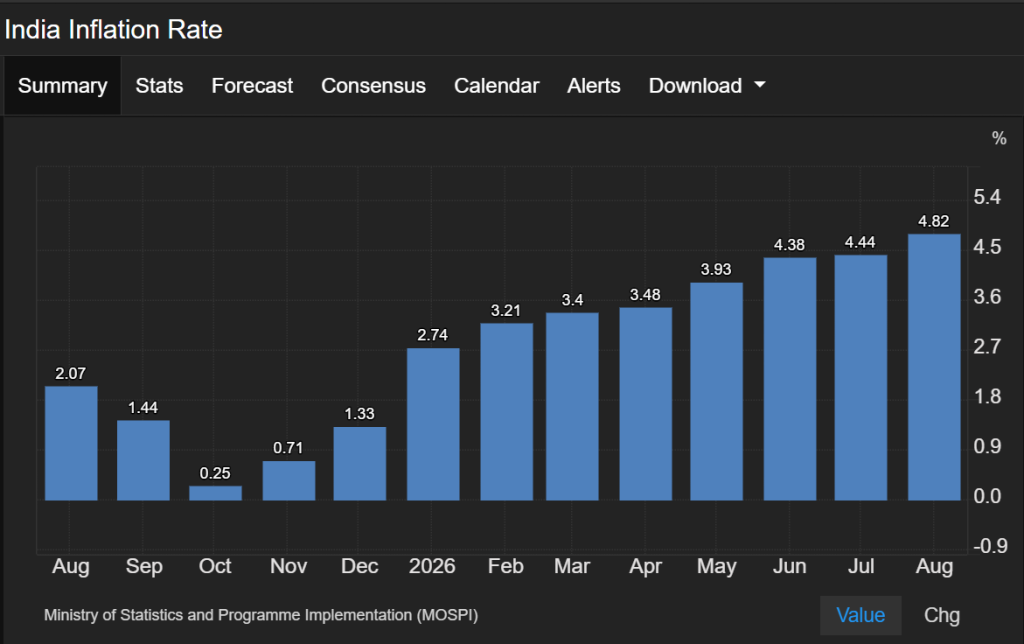
Task: Select the Value view button
Action: coord(861,615)
